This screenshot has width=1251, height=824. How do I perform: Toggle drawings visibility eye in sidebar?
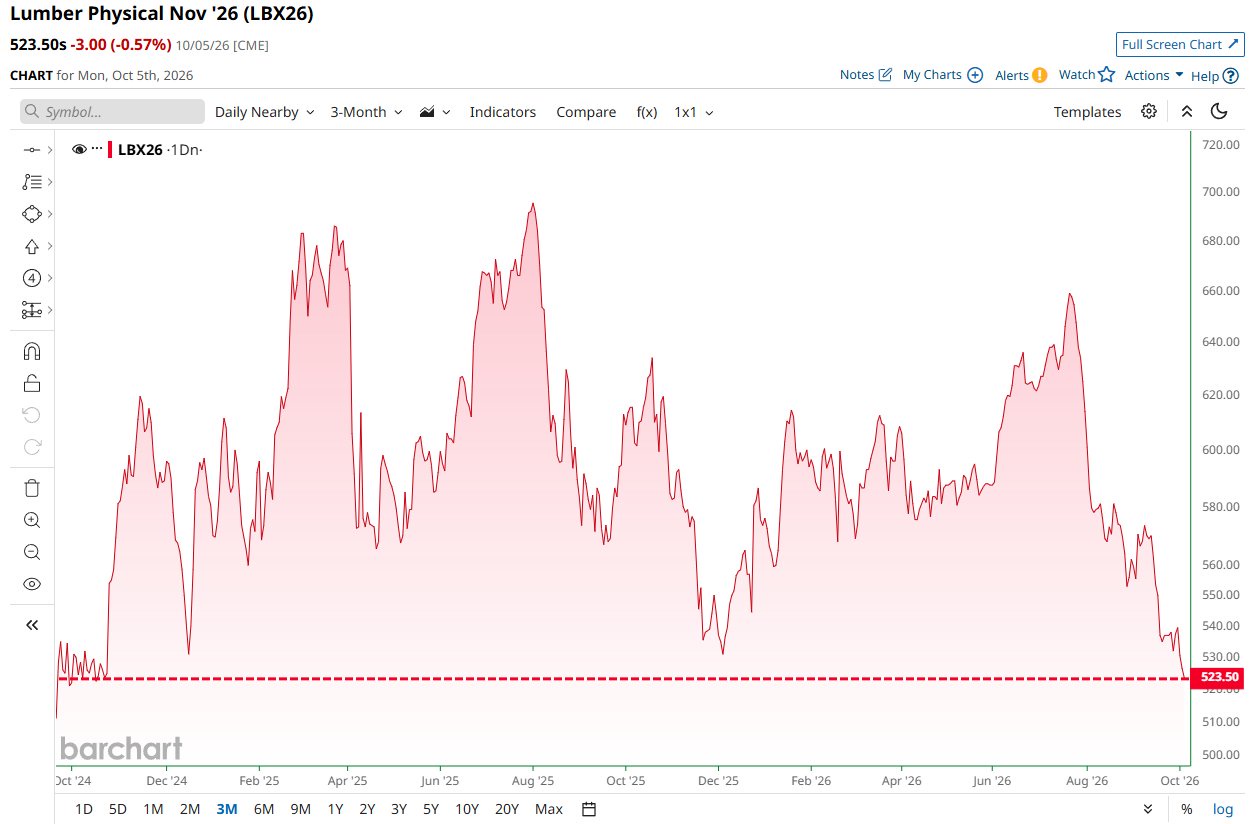click(31, 584)
